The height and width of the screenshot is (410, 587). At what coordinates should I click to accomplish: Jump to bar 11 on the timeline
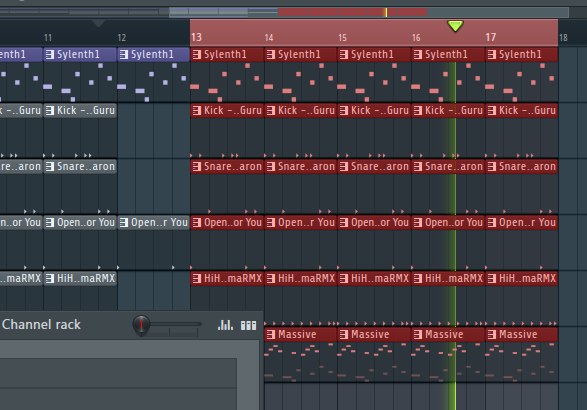click(x=48, y=38)
